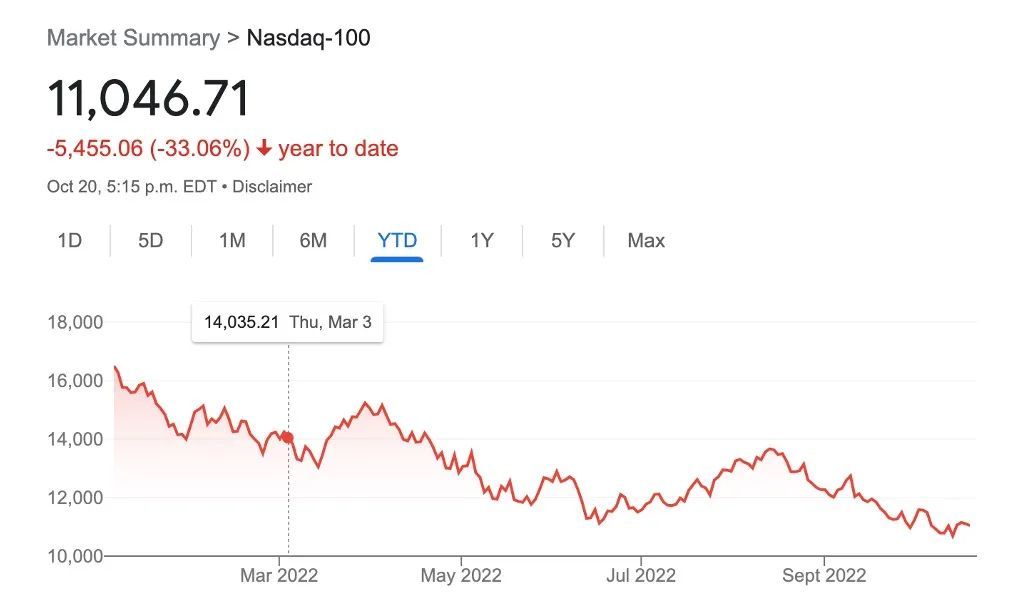Select the YTD range tab
1018x604 pixels.
(397, 241)
